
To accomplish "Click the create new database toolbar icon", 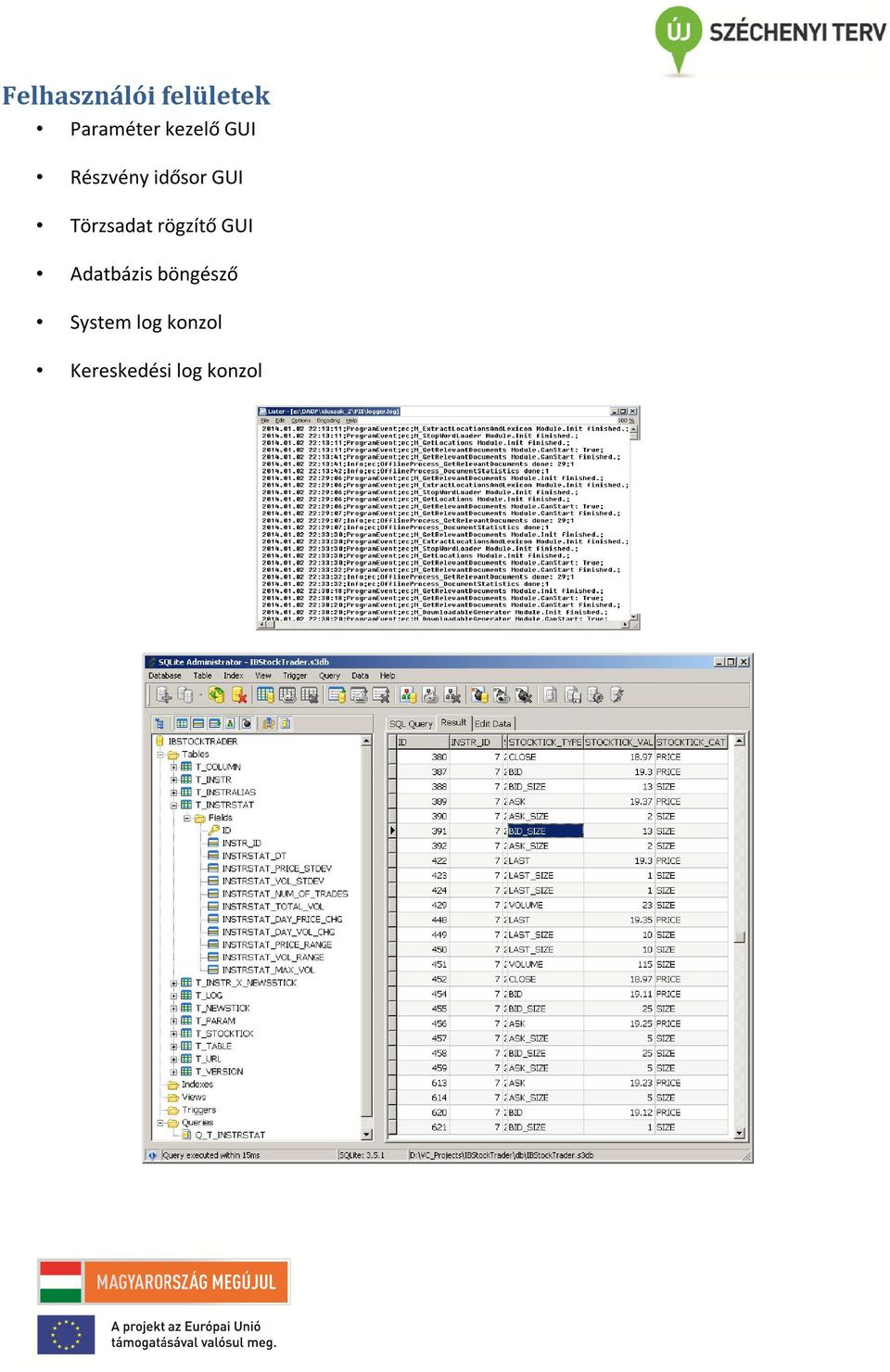I will [164, 694].
